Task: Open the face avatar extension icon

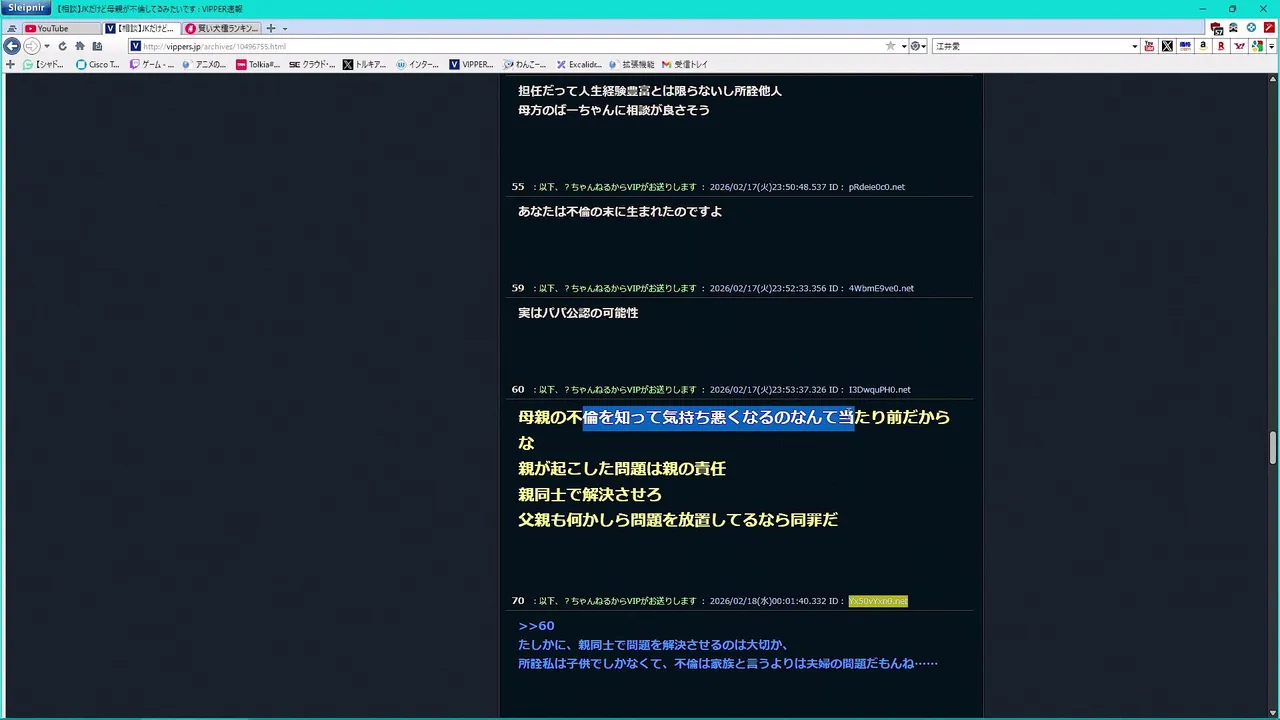Action: pos(1234,28)
